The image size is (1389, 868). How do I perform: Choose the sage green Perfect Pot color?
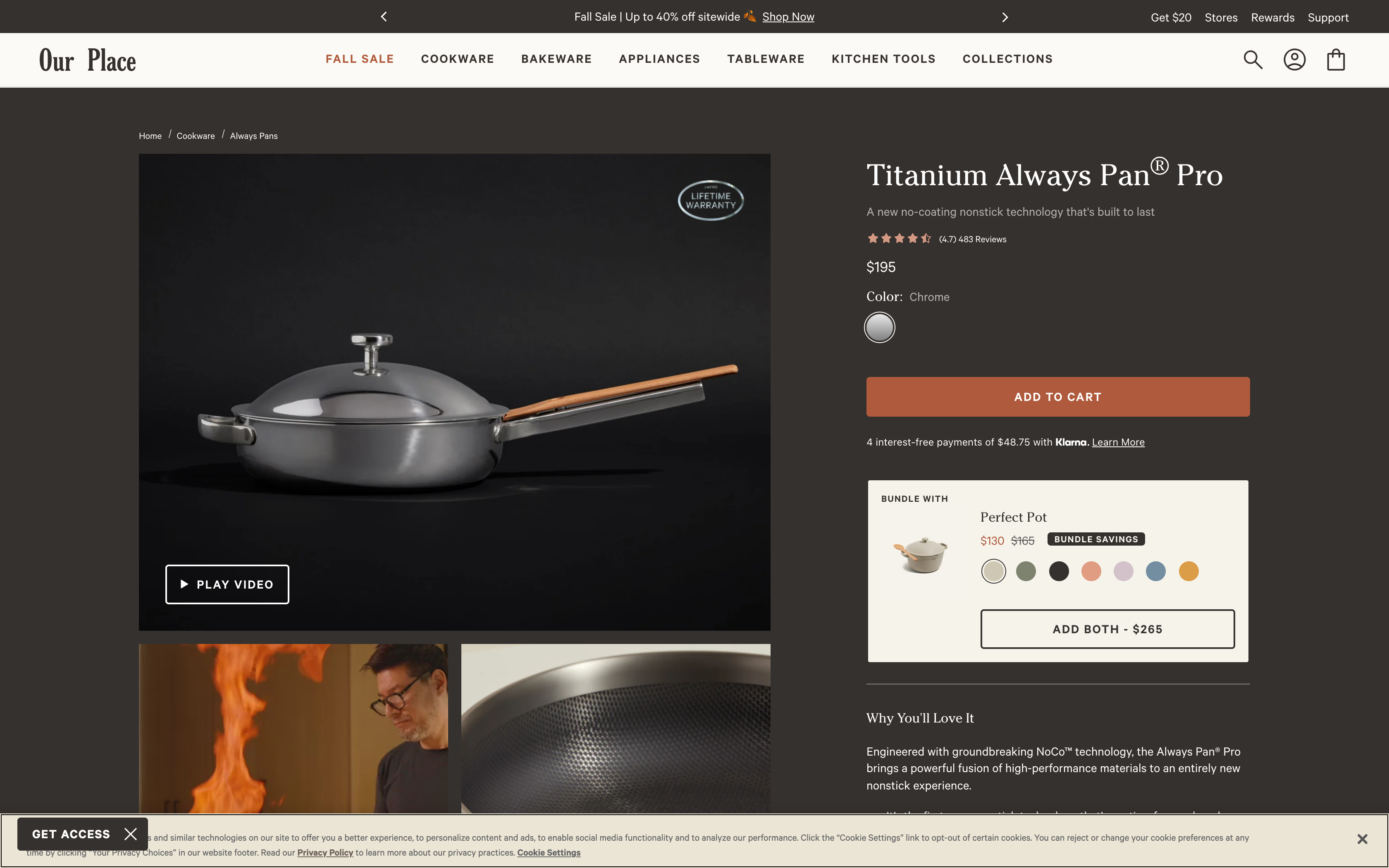pos(1026,571)
